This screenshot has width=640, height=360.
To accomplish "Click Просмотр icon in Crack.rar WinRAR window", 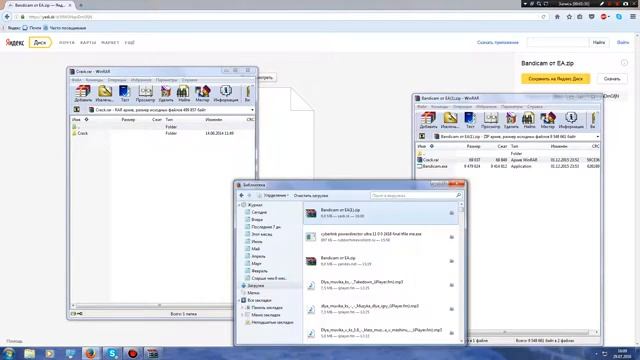I will click(x=145, y=93).
